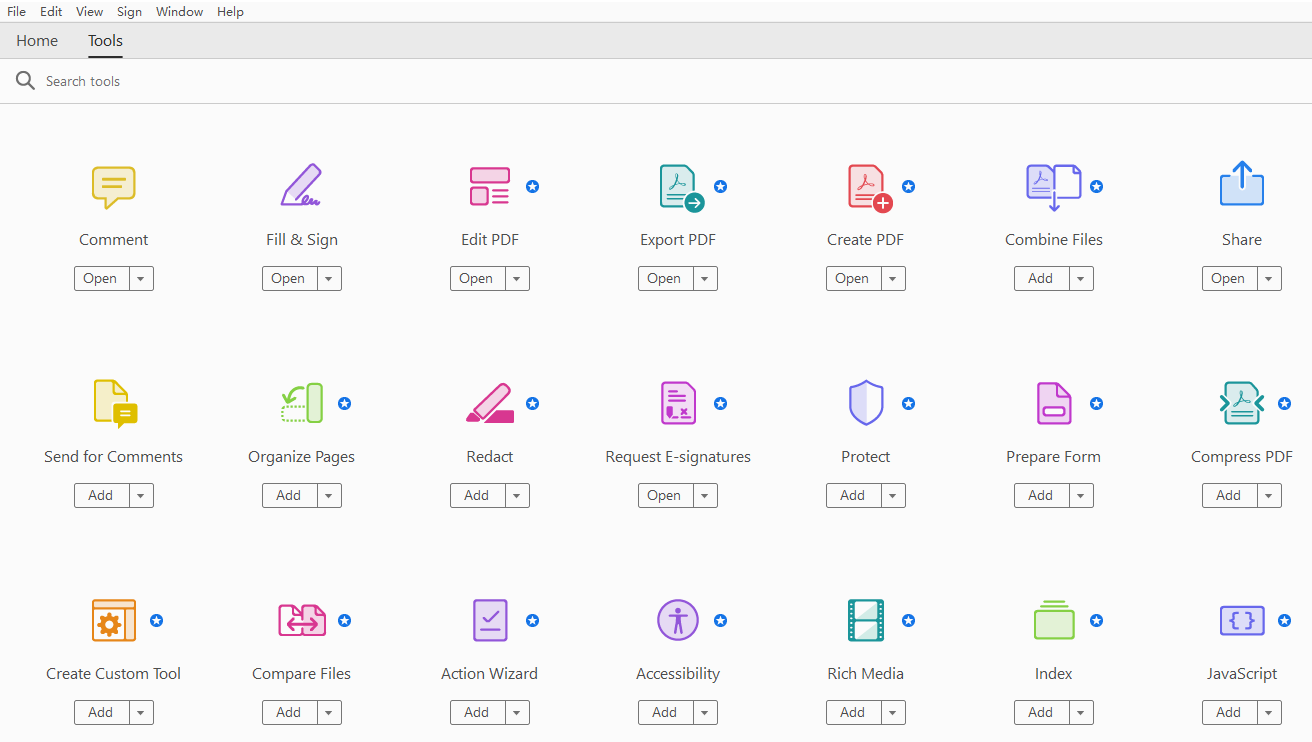Screen dimensions: 1312x742
Task: Select the Accessibility person icon
Action: [x=678, y=620]
